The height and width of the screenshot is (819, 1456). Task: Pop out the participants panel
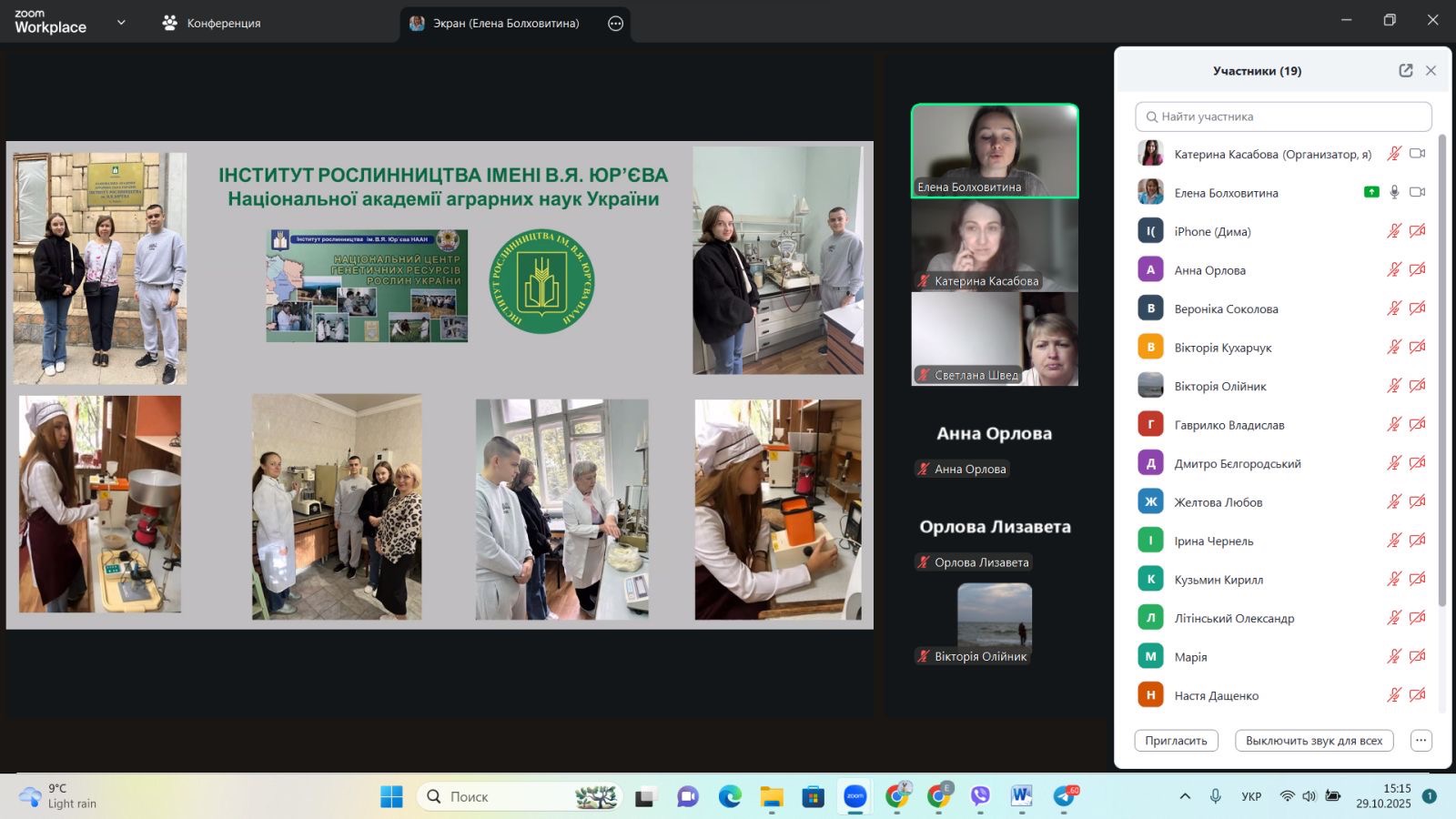point(1405,71)
